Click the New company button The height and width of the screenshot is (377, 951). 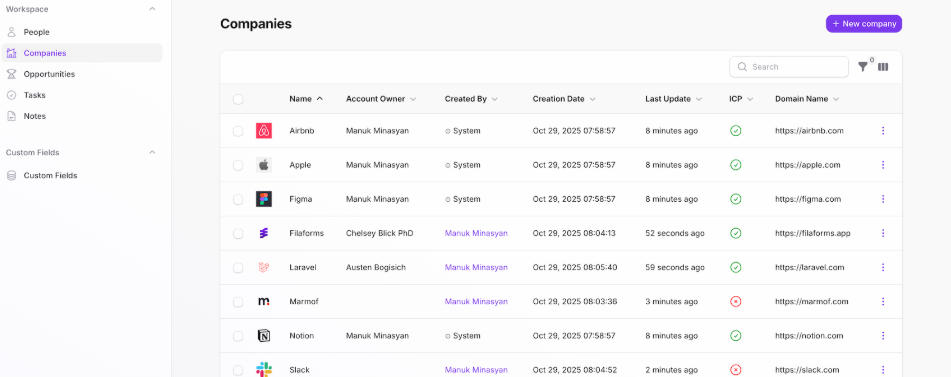pos(864,24)
